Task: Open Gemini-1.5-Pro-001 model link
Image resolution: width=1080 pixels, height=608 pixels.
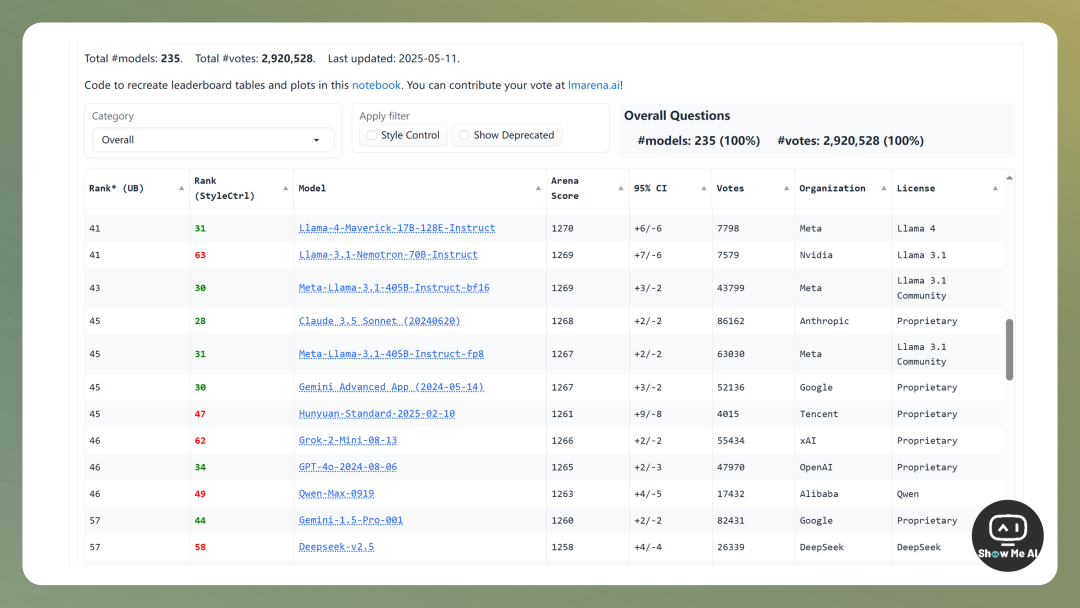Action: coord(351,521)
